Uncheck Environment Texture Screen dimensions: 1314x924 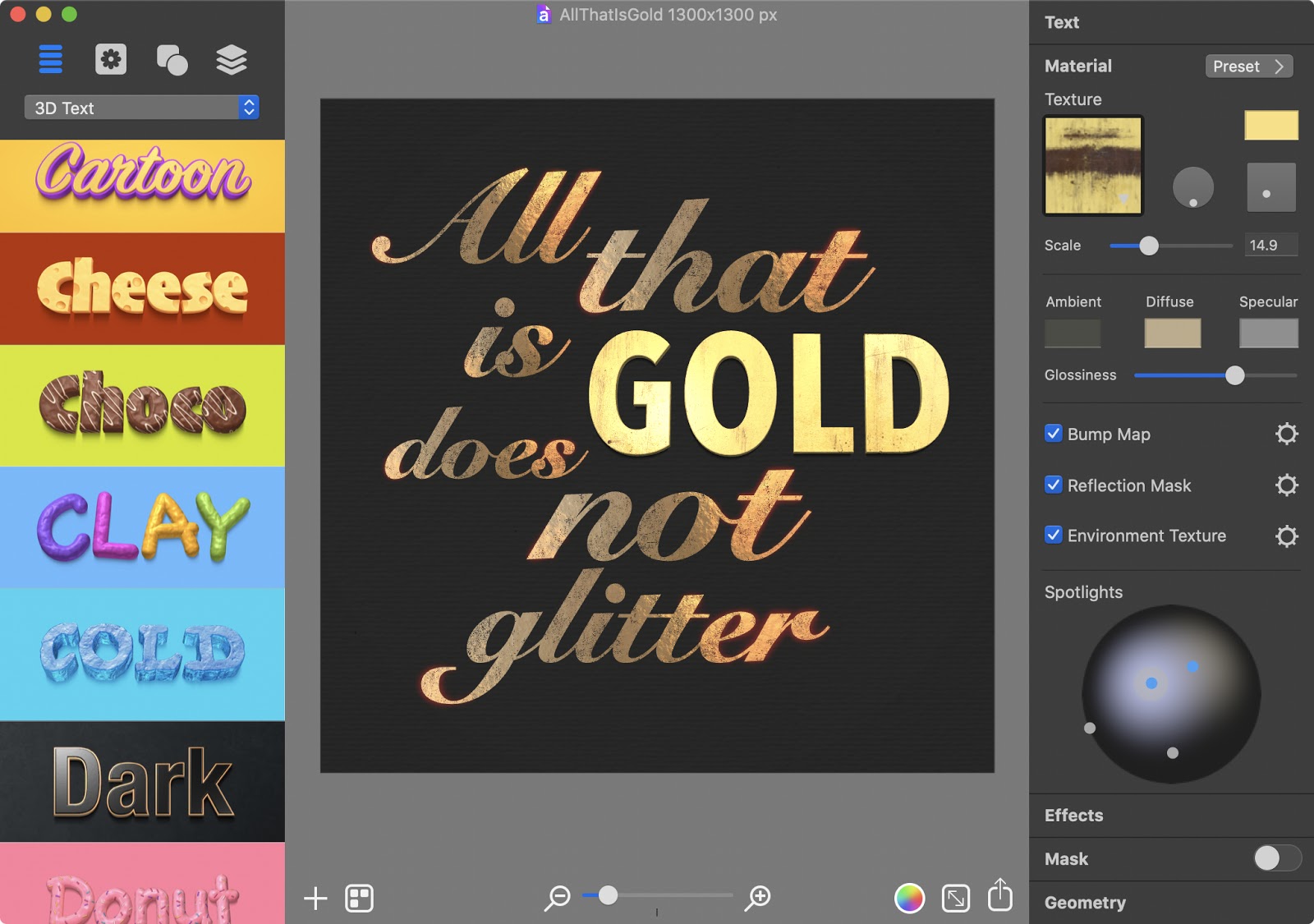pos(1054,536)
